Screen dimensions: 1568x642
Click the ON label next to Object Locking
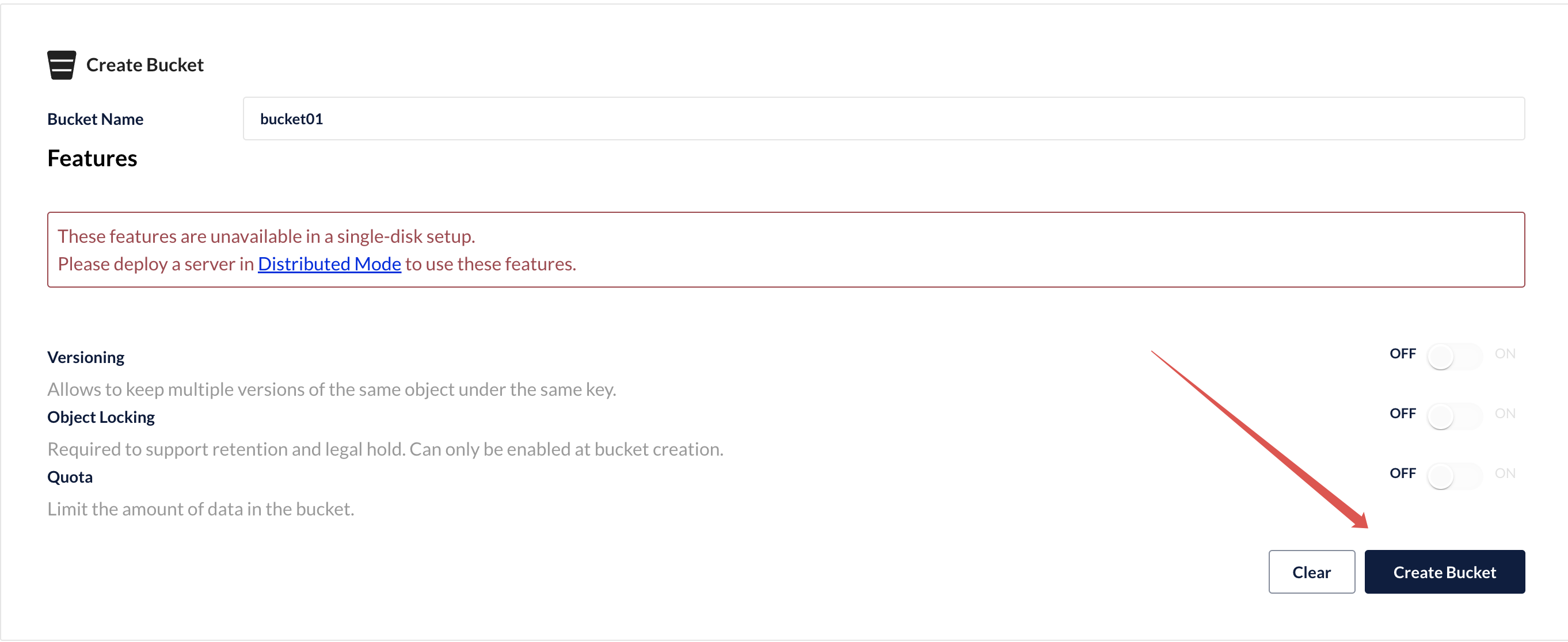[1504, 413]
